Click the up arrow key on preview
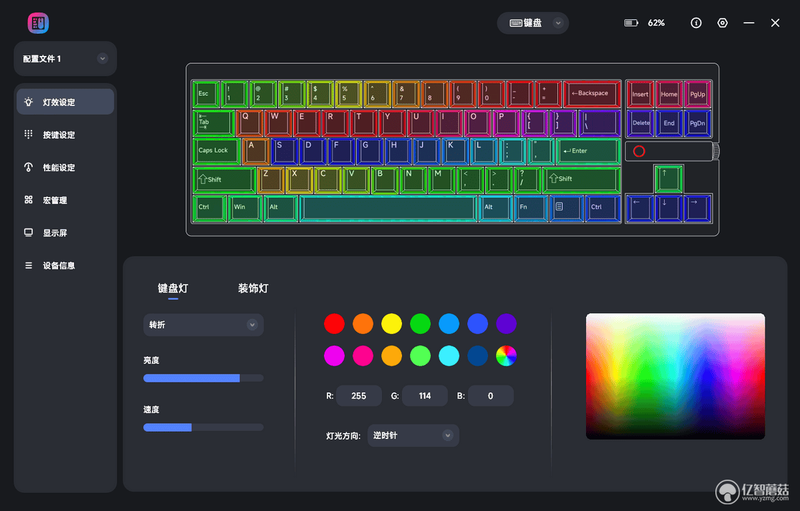The height and width of the screenshot is (511, 800). click(668, 178)
